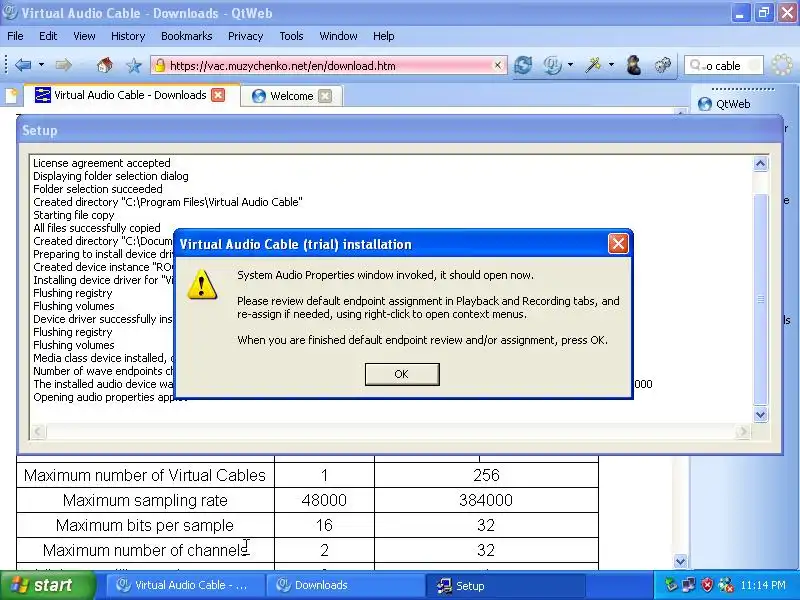Click the Setup log vertical scrollbar thumb
The image size is (800, 600).
tap(760, 299)
